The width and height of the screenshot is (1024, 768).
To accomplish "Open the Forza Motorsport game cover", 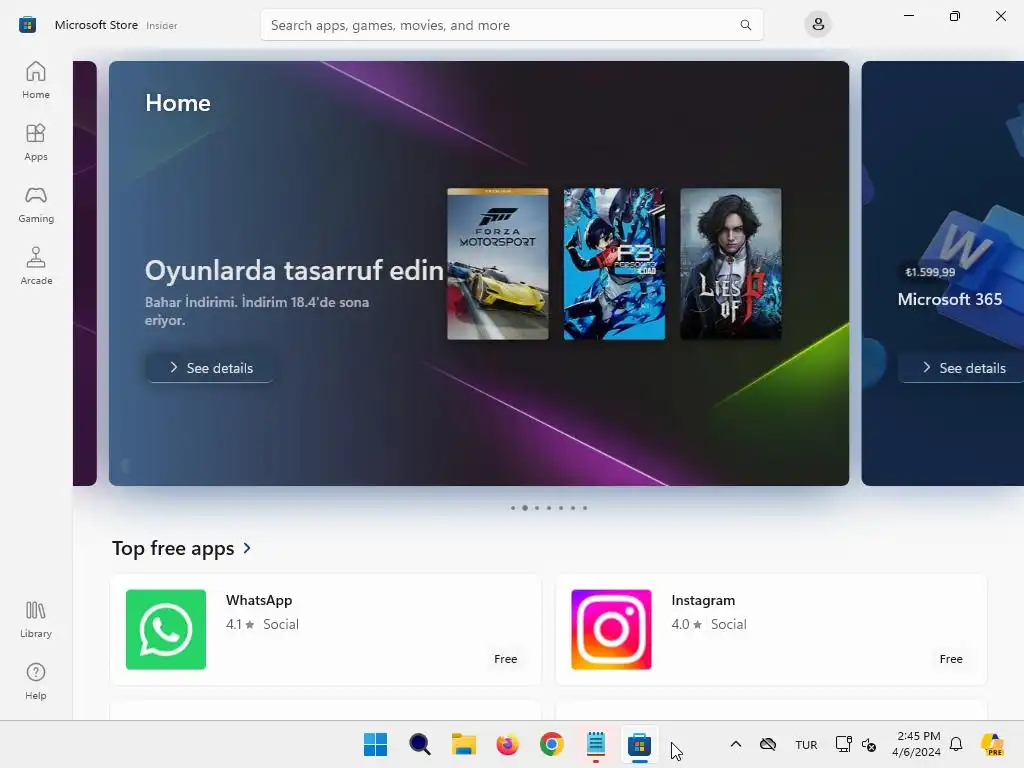I will (x=498, y=264).
